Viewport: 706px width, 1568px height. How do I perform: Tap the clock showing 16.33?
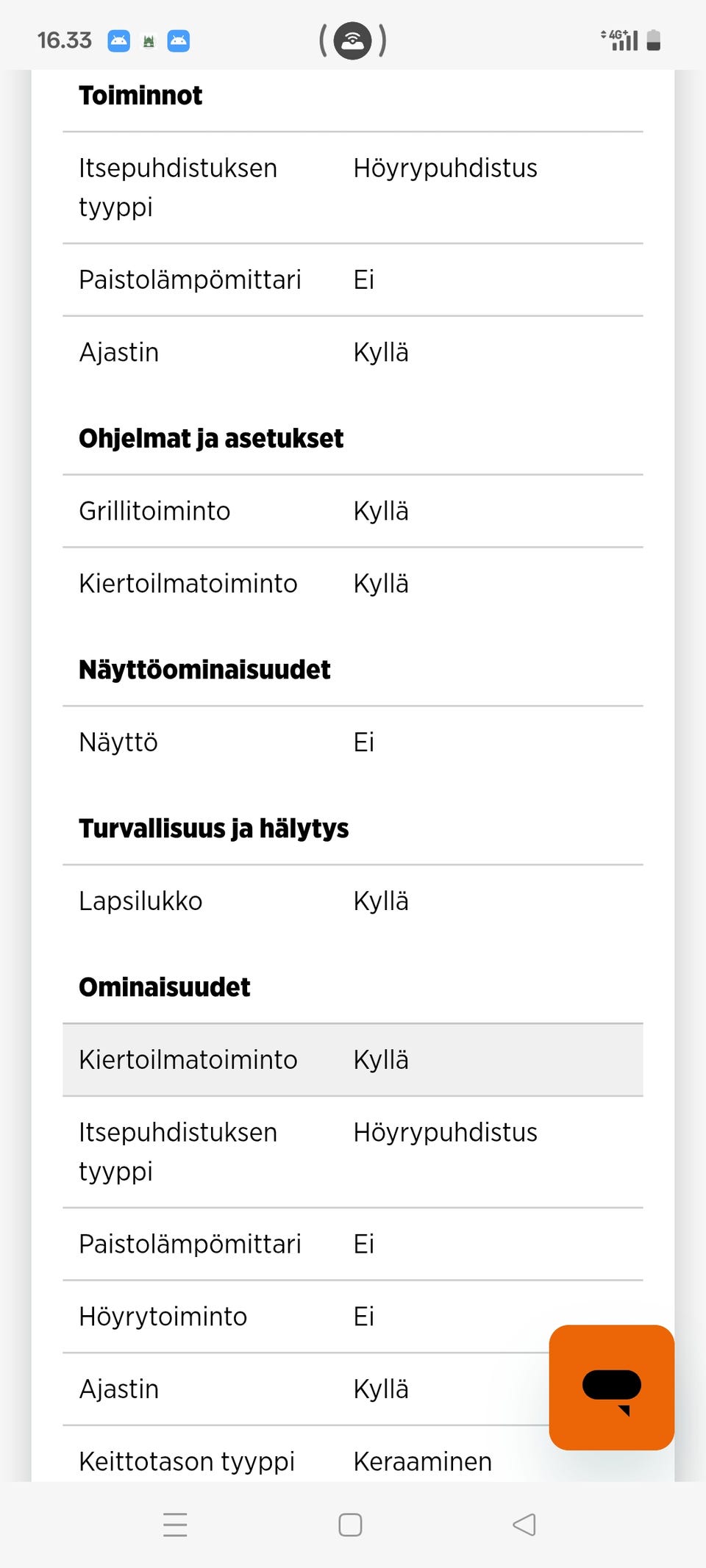[65, 40]
